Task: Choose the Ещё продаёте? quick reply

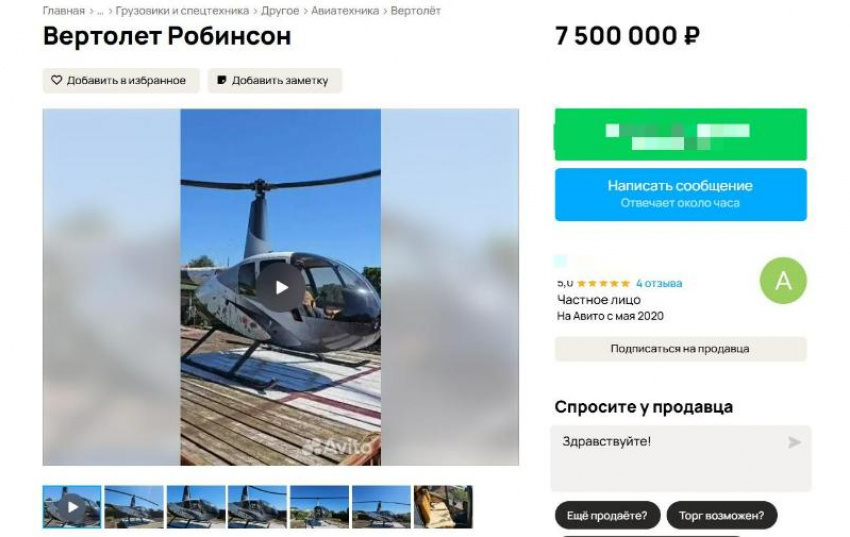Action: 607,515
